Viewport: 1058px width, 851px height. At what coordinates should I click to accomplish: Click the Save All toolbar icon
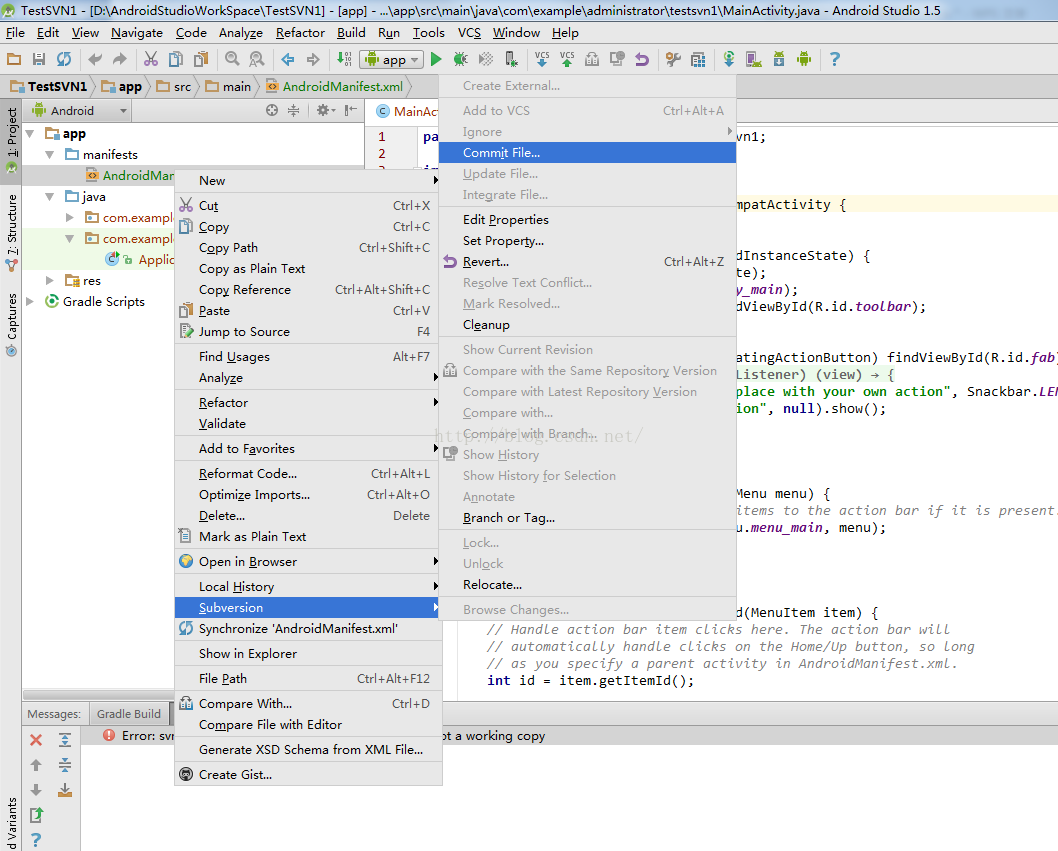coord(38,59)
